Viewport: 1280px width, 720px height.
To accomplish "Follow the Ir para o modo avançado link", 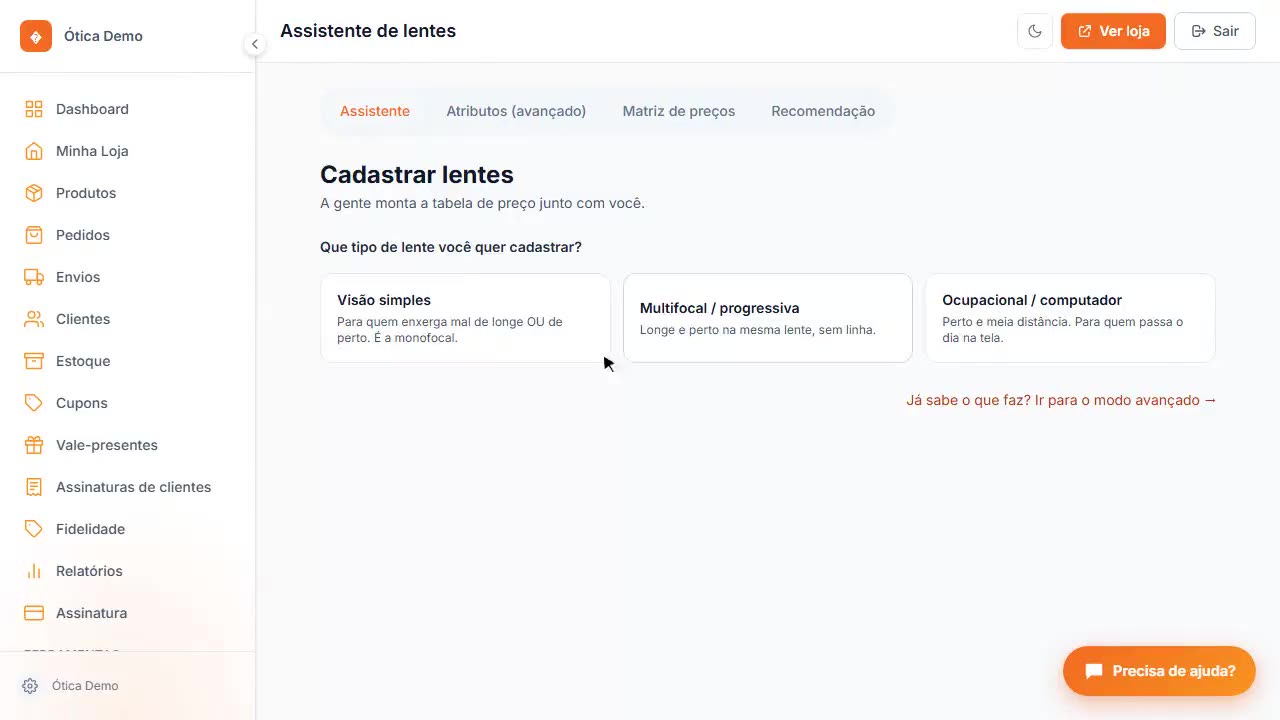I will (x=1061, y=400).
